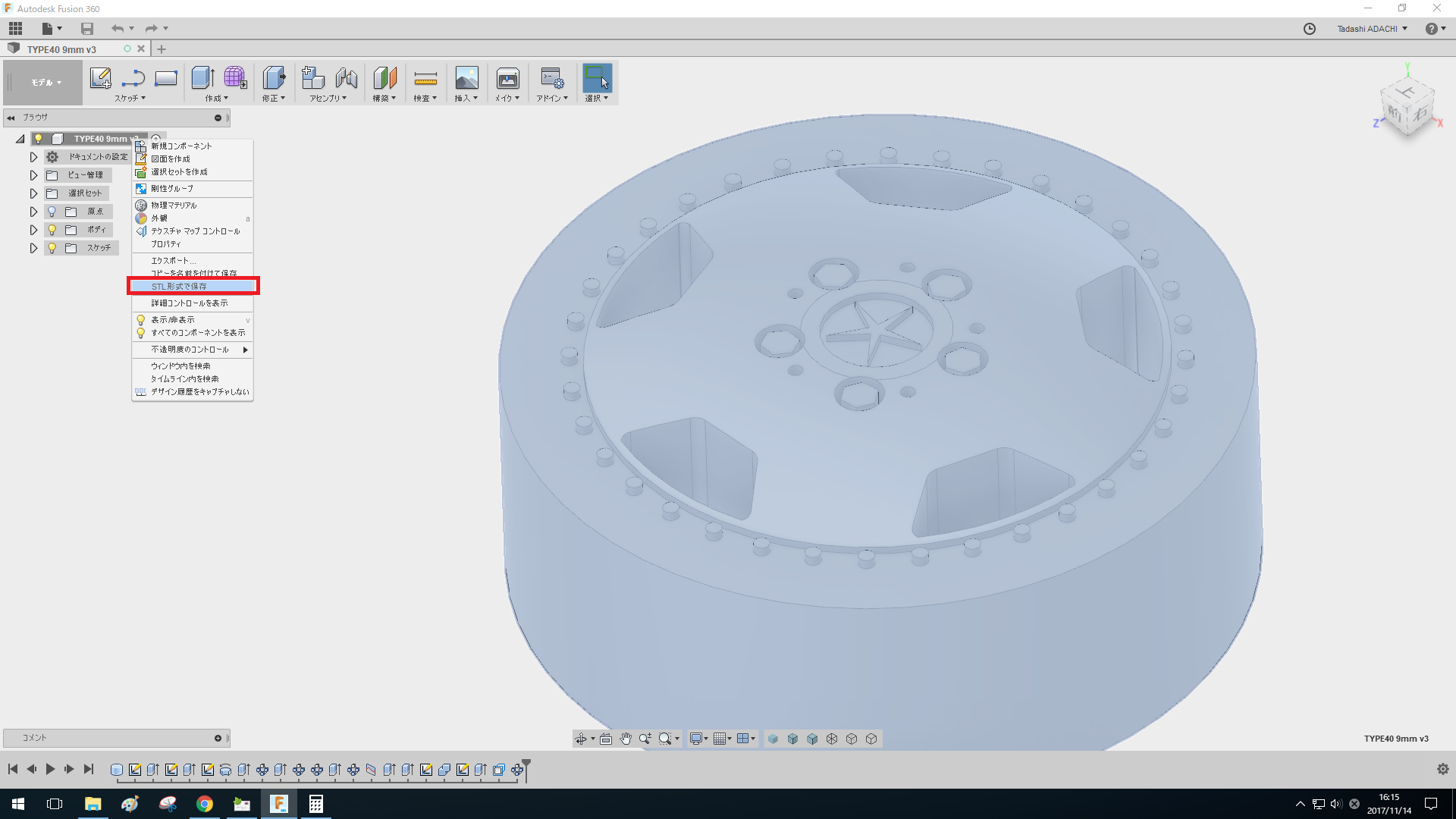Open Chrome from the Windows taskbar
Viewport: 1456px width, 819px height.
tap(205, 804)
